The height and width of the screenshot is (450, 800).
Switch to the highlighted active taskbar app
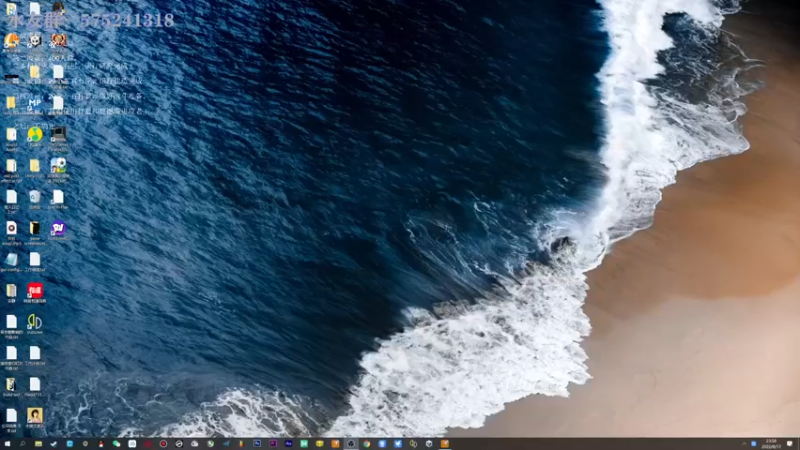point(351,444)
